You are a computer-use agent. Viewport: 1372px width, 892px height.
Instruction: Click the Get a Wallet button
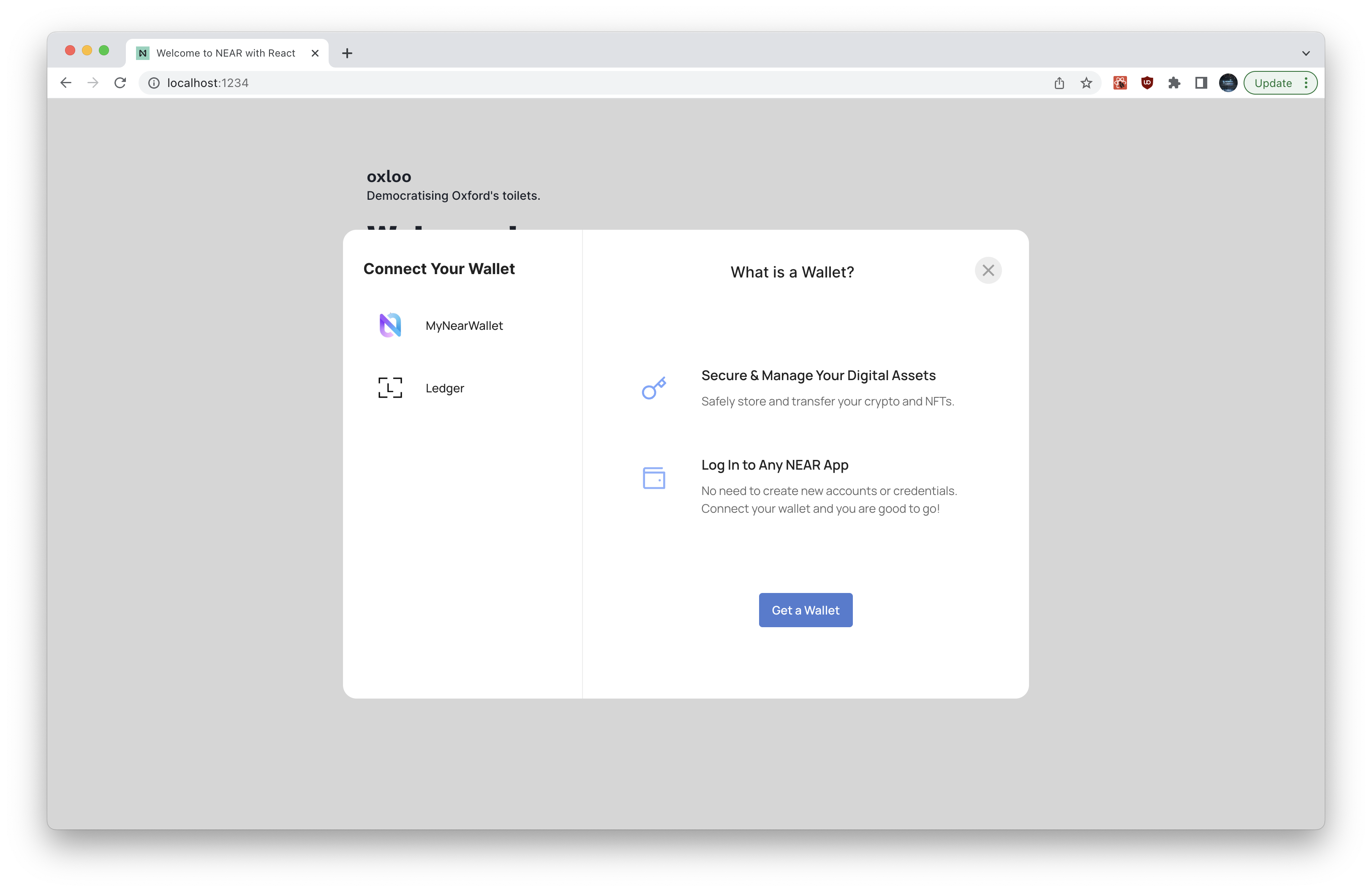tap(805, 610)
